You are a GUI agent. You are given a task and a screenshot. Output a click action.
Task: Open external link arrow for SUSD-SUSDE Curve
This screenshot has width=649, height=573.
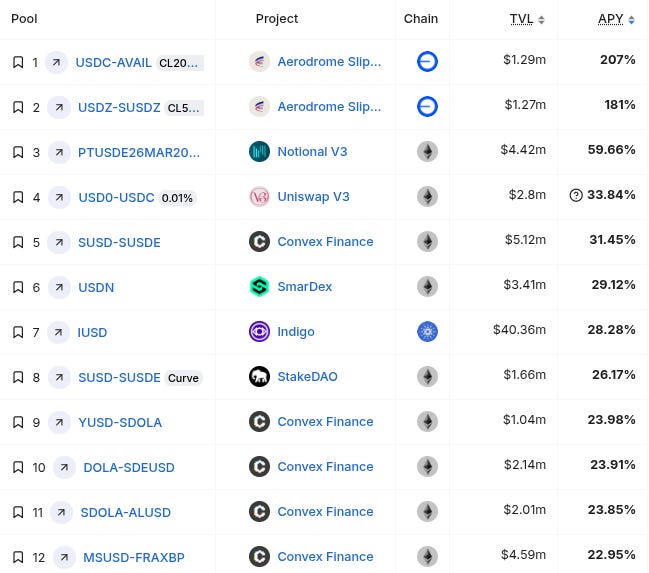point(59,378)
